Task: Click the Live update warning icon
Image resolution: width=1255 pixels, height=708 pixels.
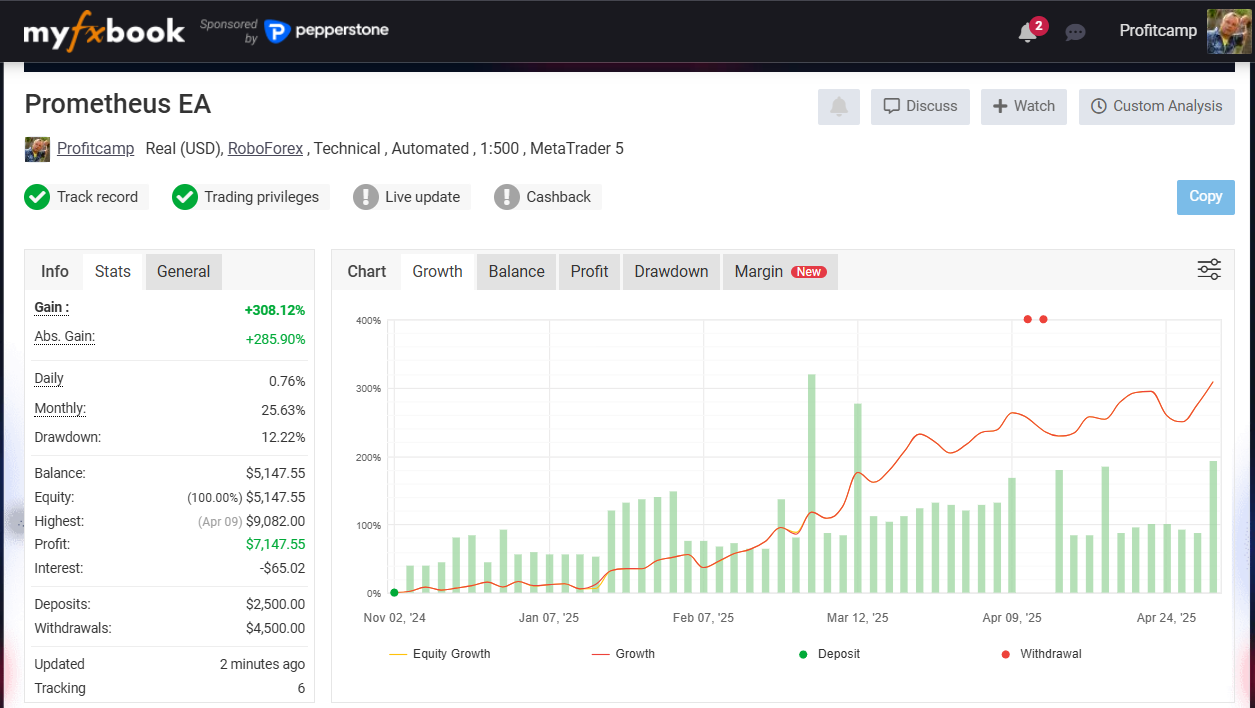Action: pos(366,197)
